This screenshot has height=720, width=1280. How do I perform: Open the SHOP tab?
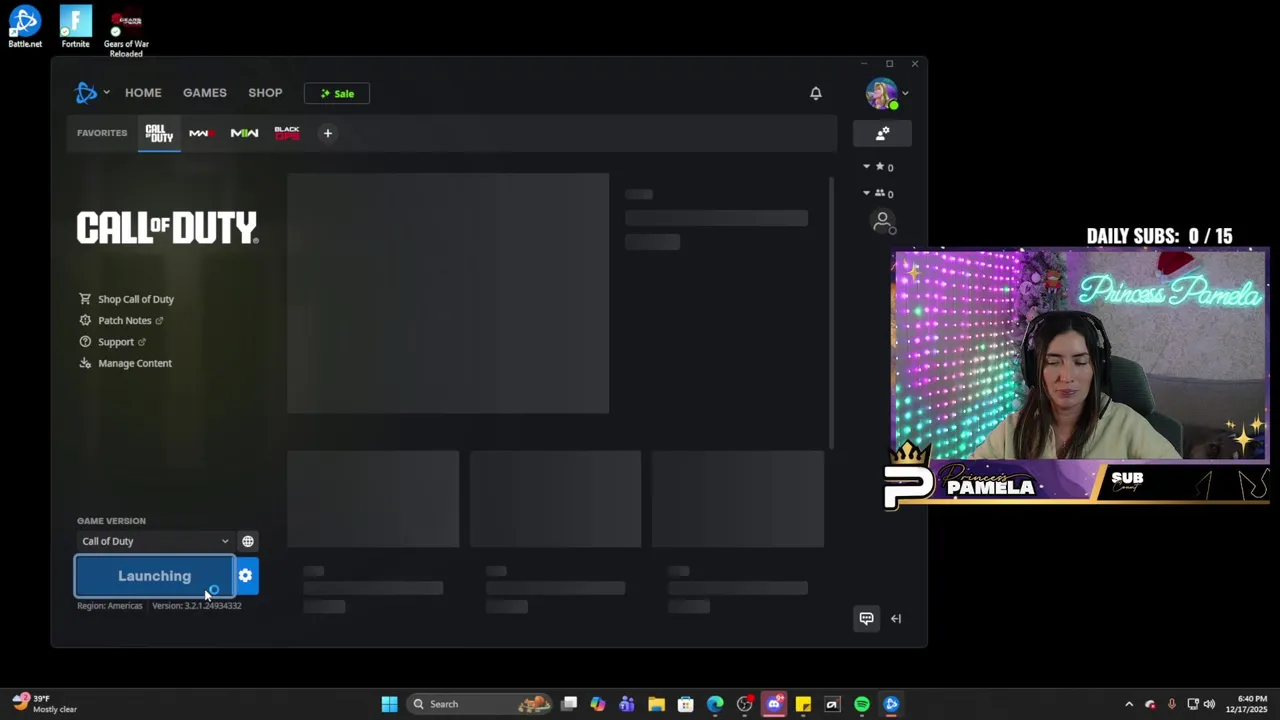pyautogui.click(x=265, y=93)
